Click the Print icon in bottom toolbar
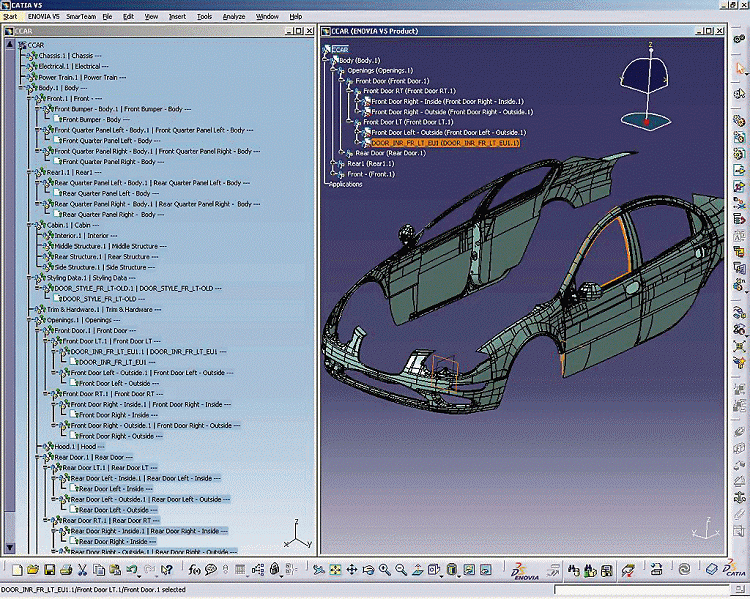Viewport: 750px width, 599px height. [66, 570]
